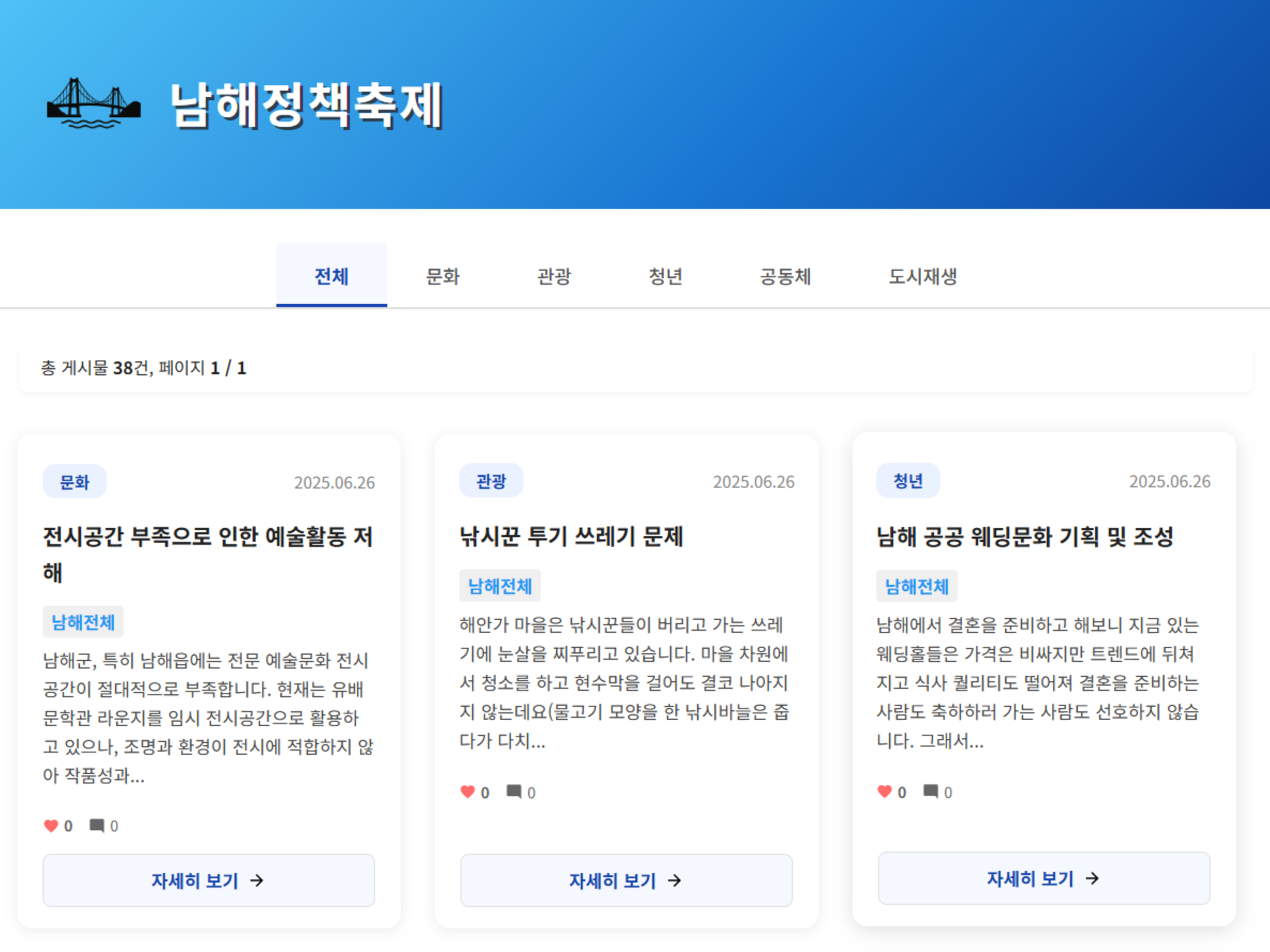Click date 2025.06.26 on 청년 card

[1170, 481]
